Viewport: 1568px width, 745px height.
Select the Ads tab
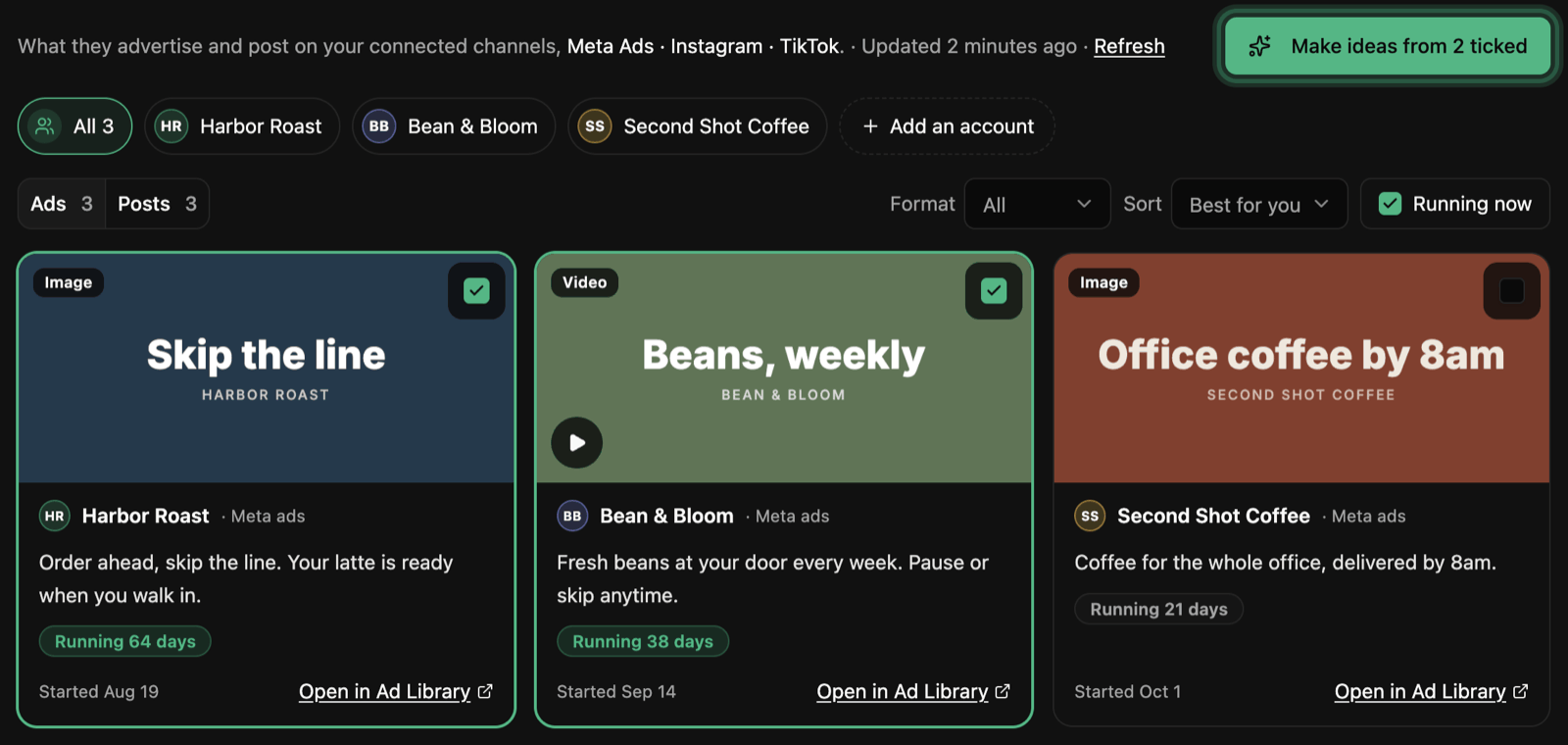(62, 204)
